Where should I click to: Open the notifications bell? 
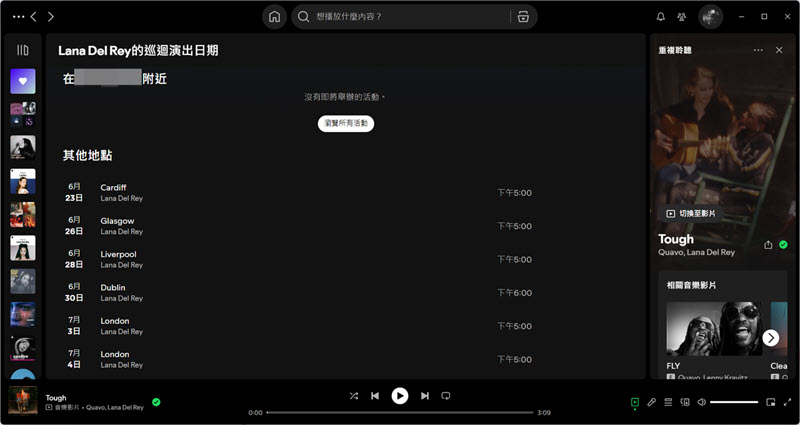coord(661,17)
